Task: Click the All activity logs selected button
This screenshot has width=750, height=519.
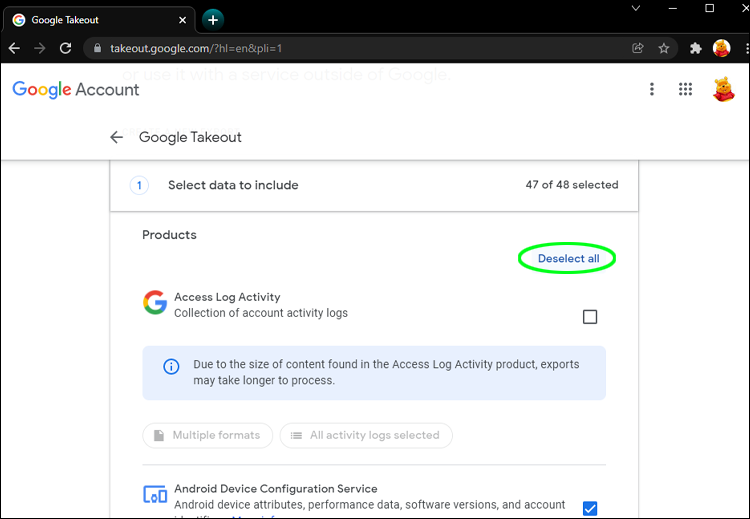Action: click(x=366, y=436)
